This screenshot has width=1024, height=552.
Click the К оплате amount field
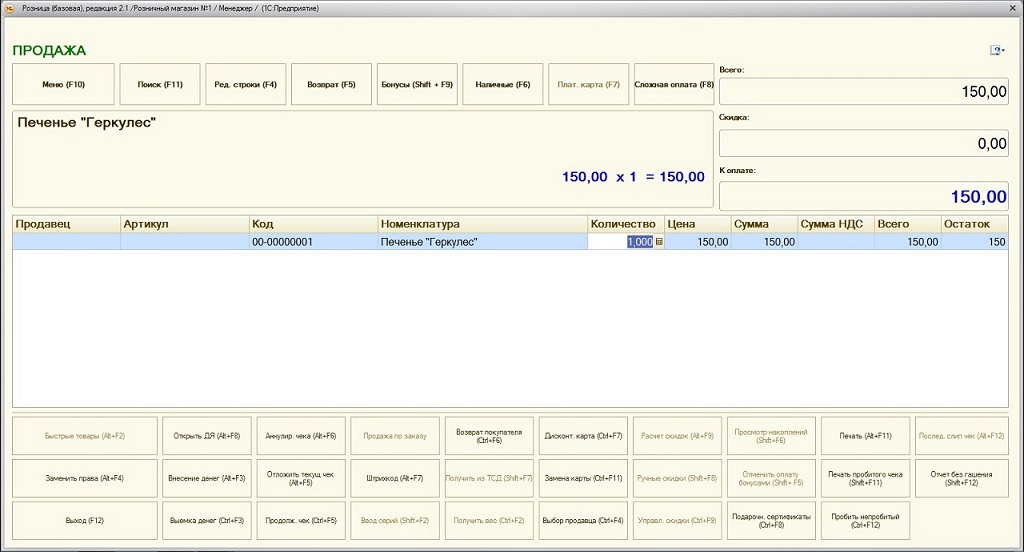pyautogui.click(x=863, y=196)
